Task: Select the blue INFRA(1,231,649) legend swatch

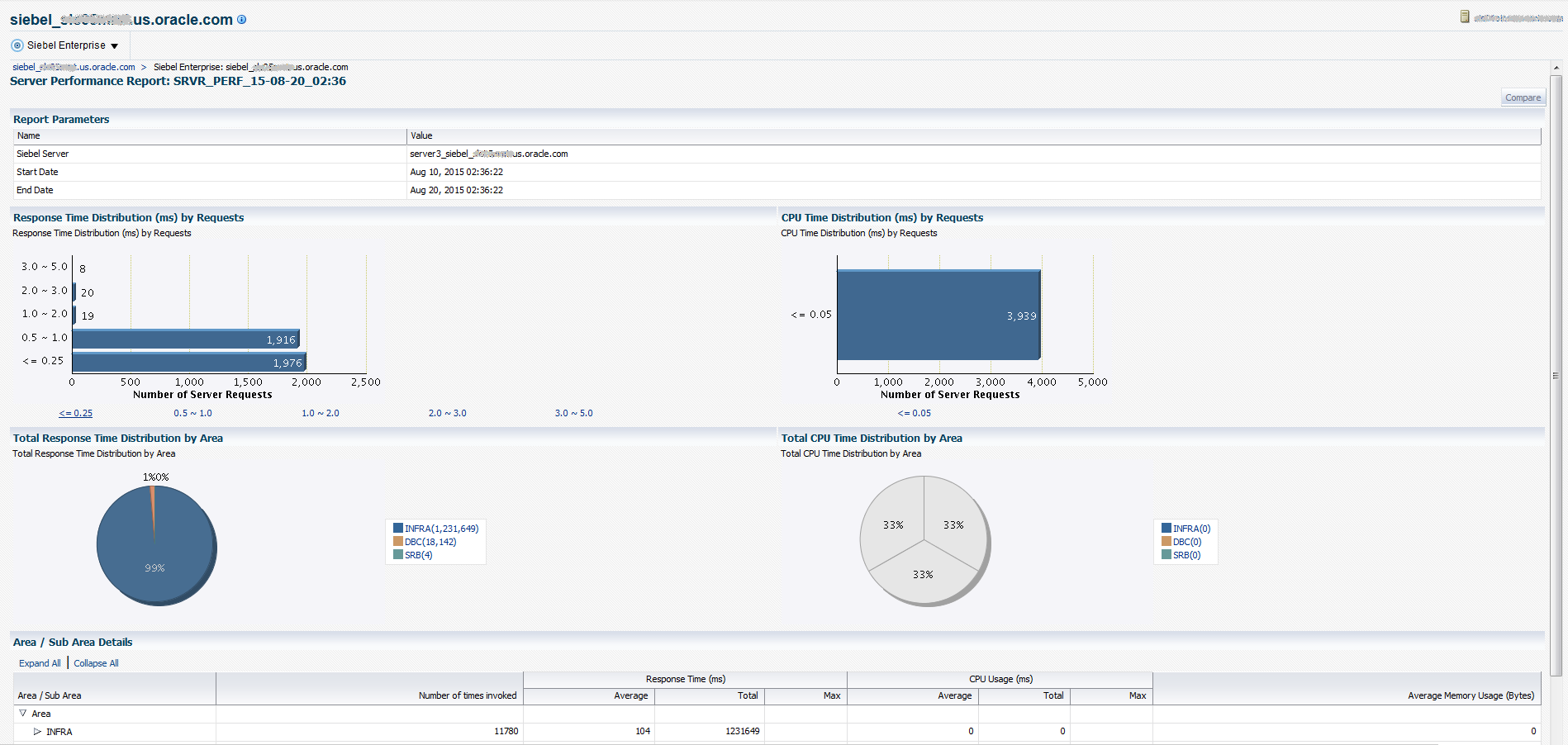Action: (x=397, y=528)
